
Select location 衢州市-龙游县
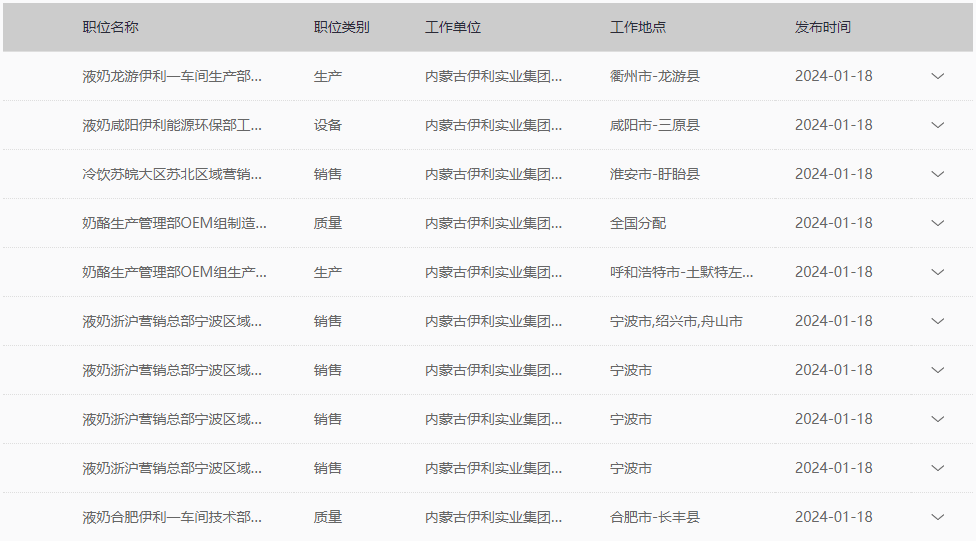pyautogui.click(x=655, y=76)
